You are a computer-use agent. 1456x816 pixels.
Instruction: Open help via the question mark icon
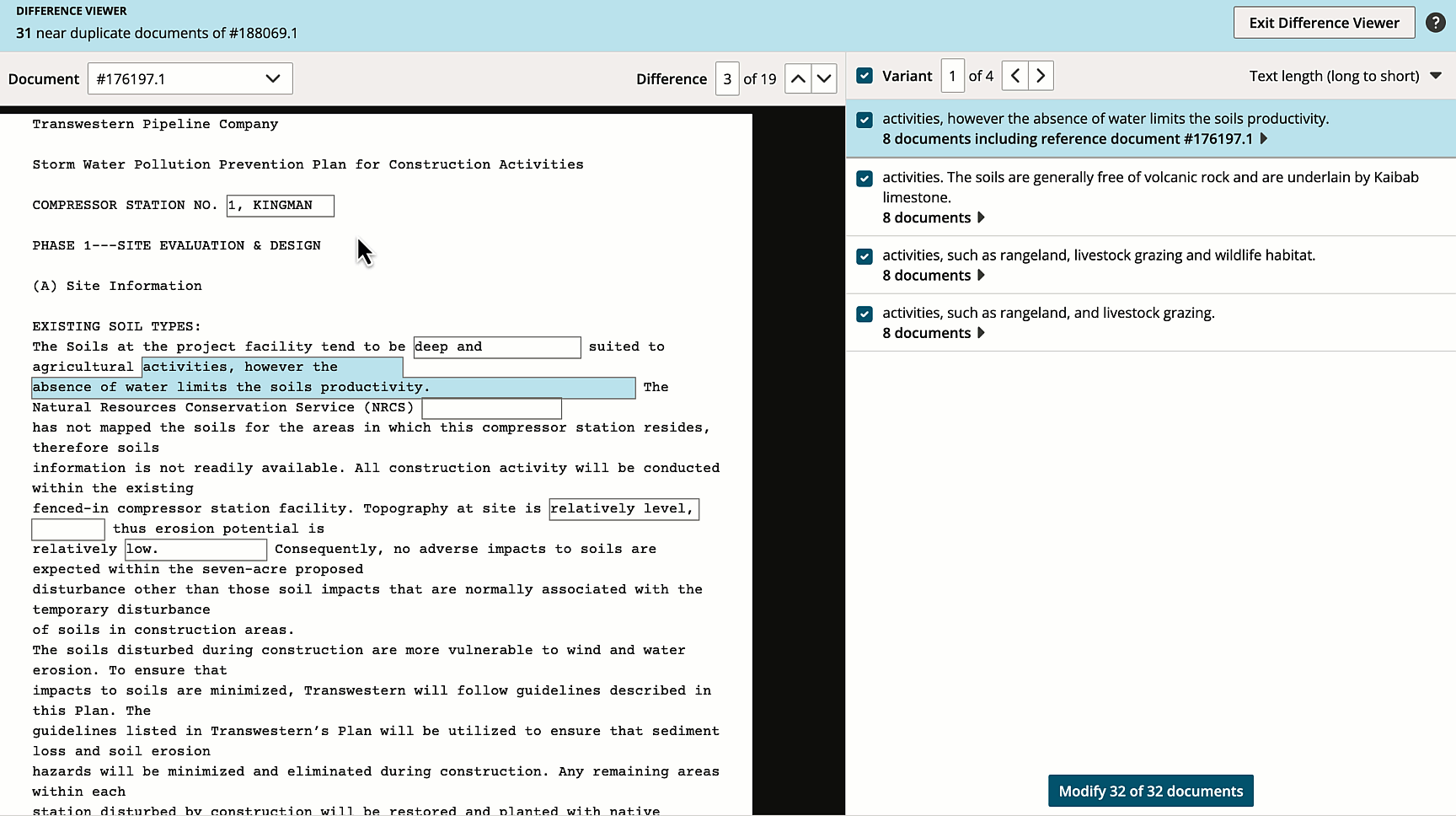point(1437,23)
